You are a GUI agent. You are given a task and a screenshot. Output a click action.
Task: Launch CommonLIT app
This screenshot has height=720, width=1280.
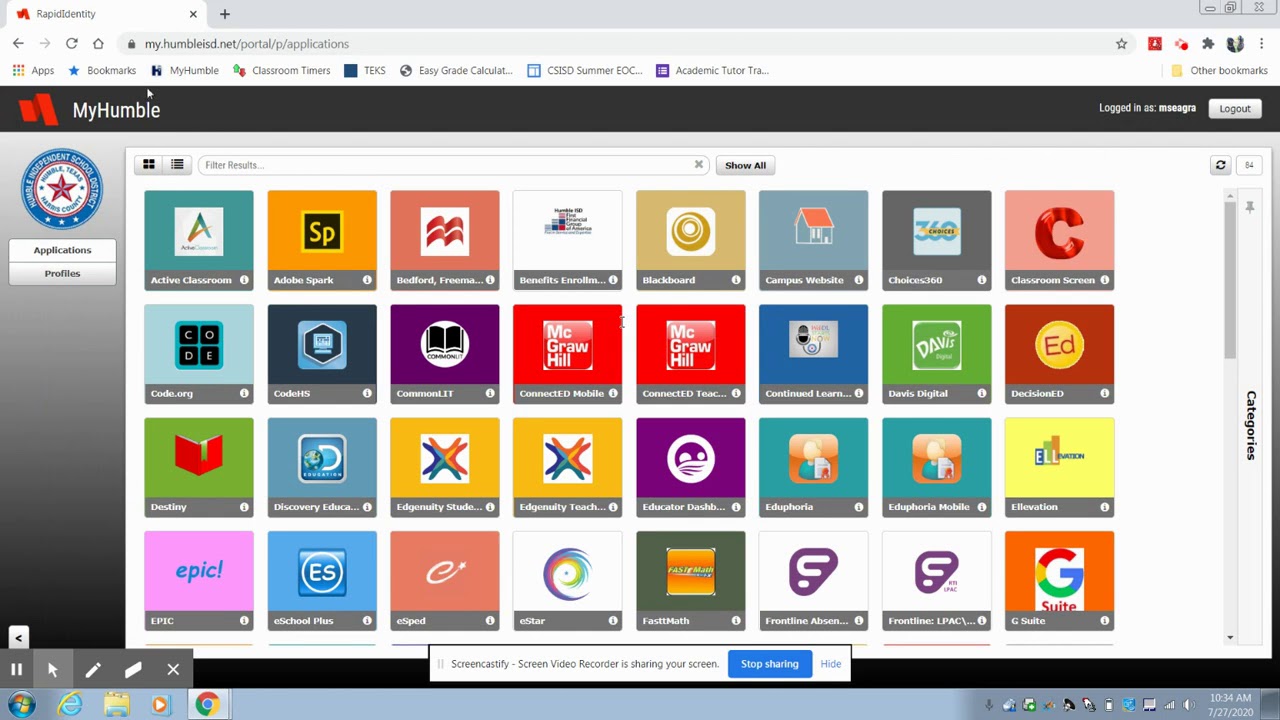click(444, 353)
